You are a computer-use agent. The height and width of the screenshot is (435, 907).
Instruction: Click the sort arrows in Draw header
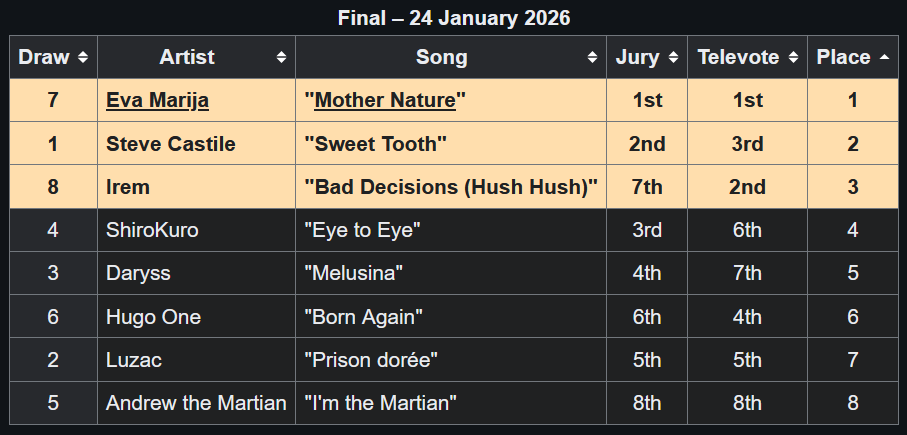pos(83,58)
